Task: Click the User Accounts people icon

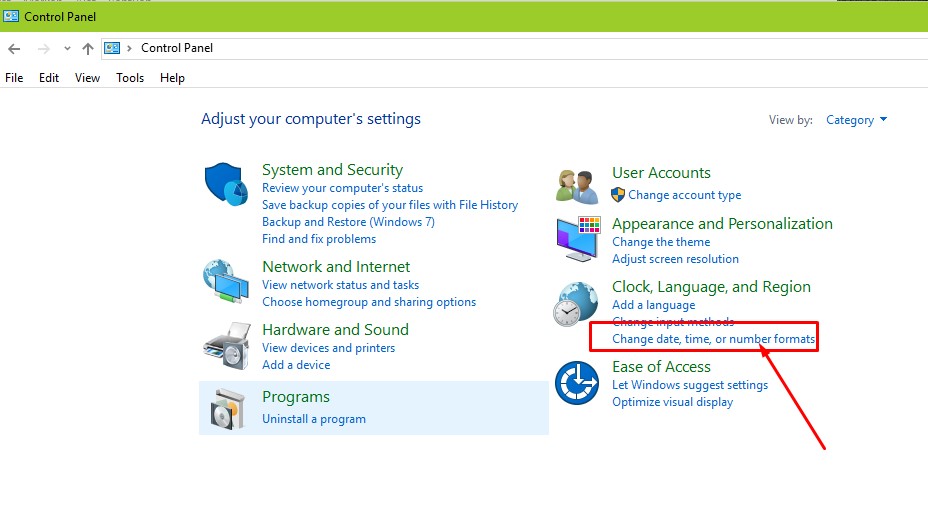Action: point(577,186)
